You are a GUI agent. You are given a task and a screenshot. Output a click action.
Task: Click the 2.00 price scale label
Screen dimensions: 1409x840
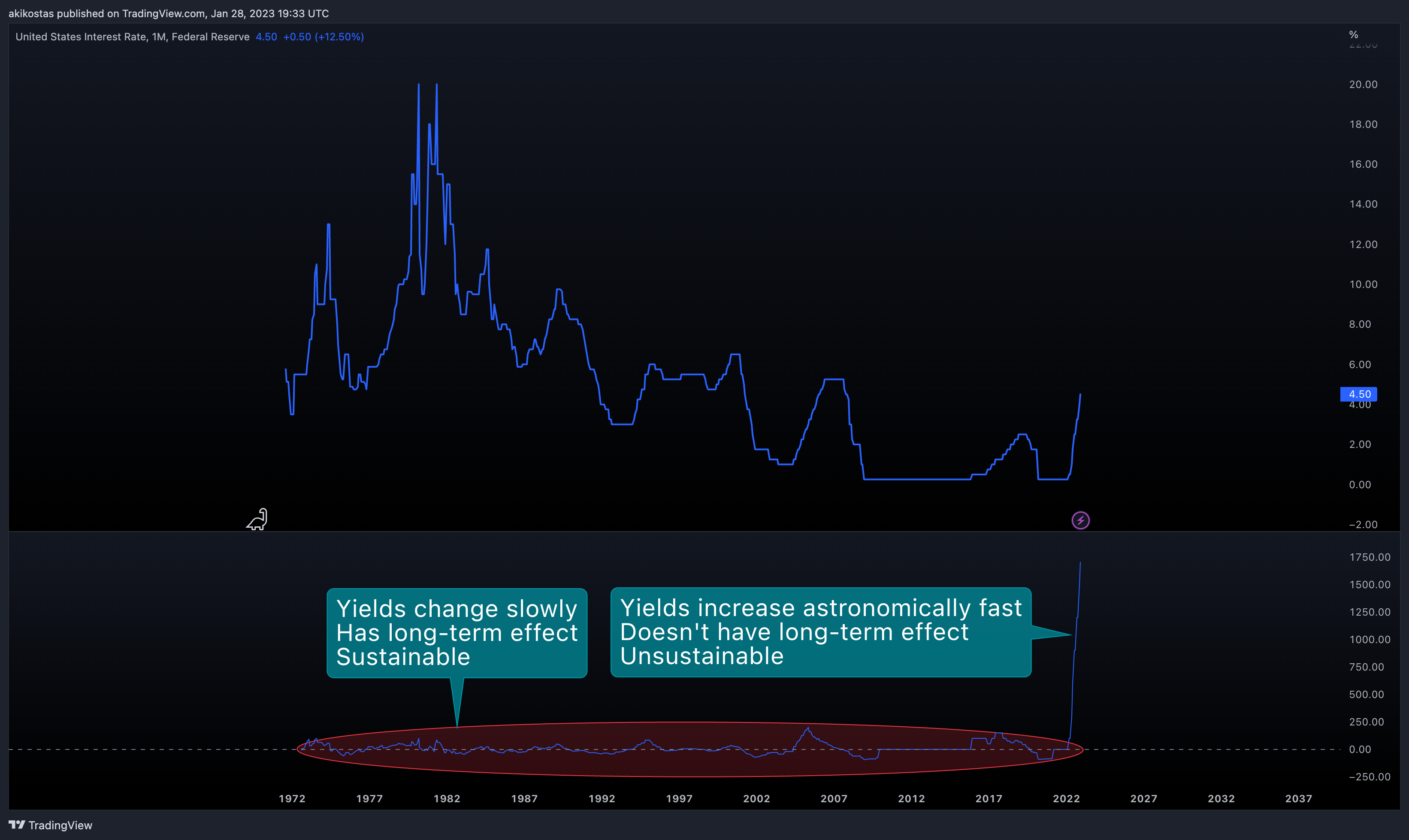point(1360,444)
